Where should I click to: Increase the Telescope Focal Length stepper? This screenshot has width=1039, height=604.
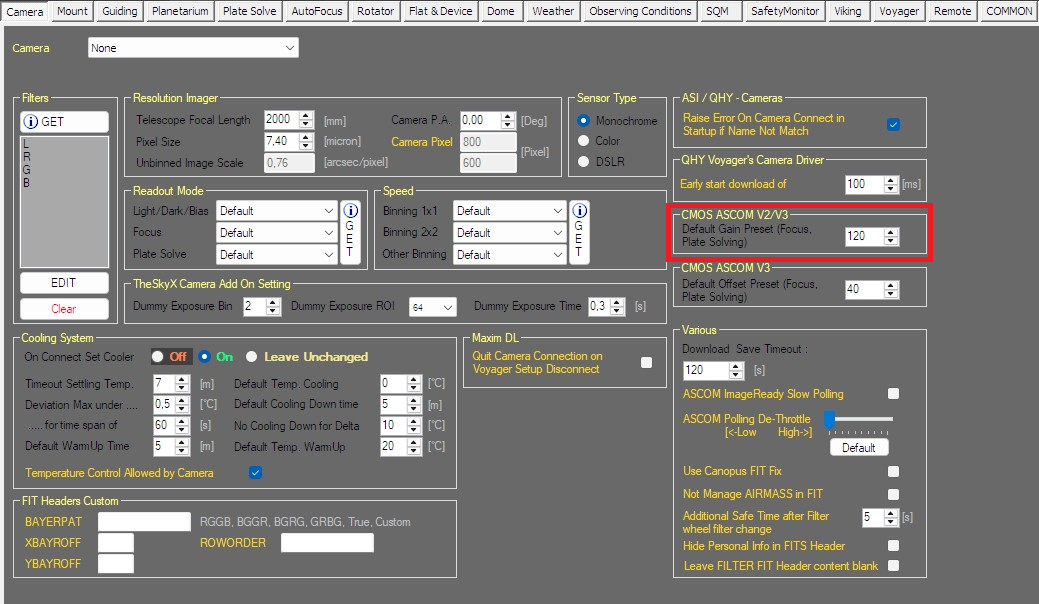pos(306,115)
